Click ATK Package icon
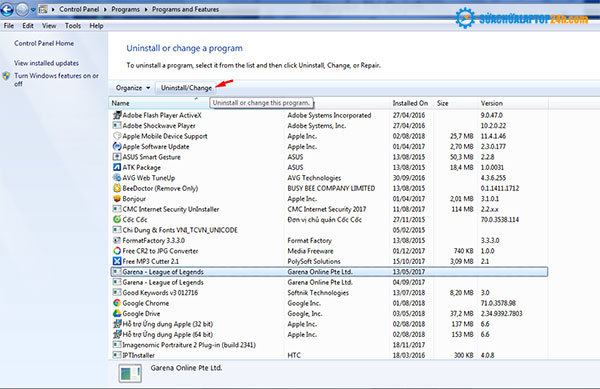Viewport: 600px width, 389px height. [117, 167]
